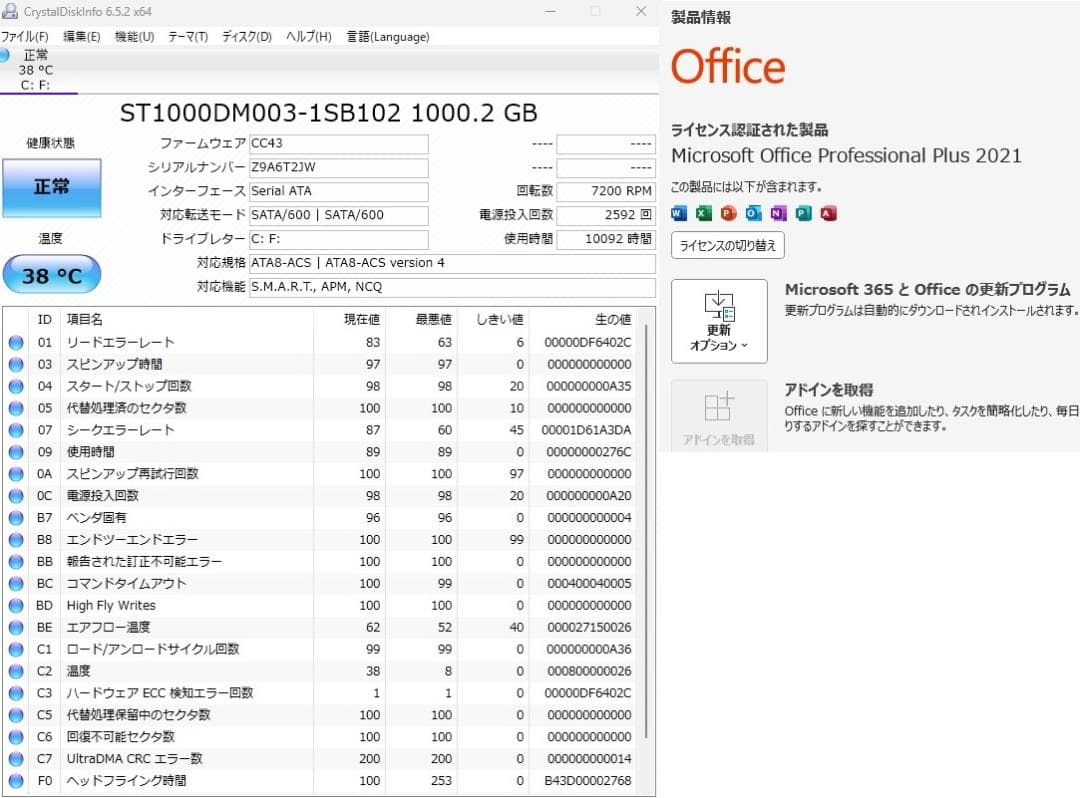
Task: Click the Word app icon
Action: coord(679,213)
